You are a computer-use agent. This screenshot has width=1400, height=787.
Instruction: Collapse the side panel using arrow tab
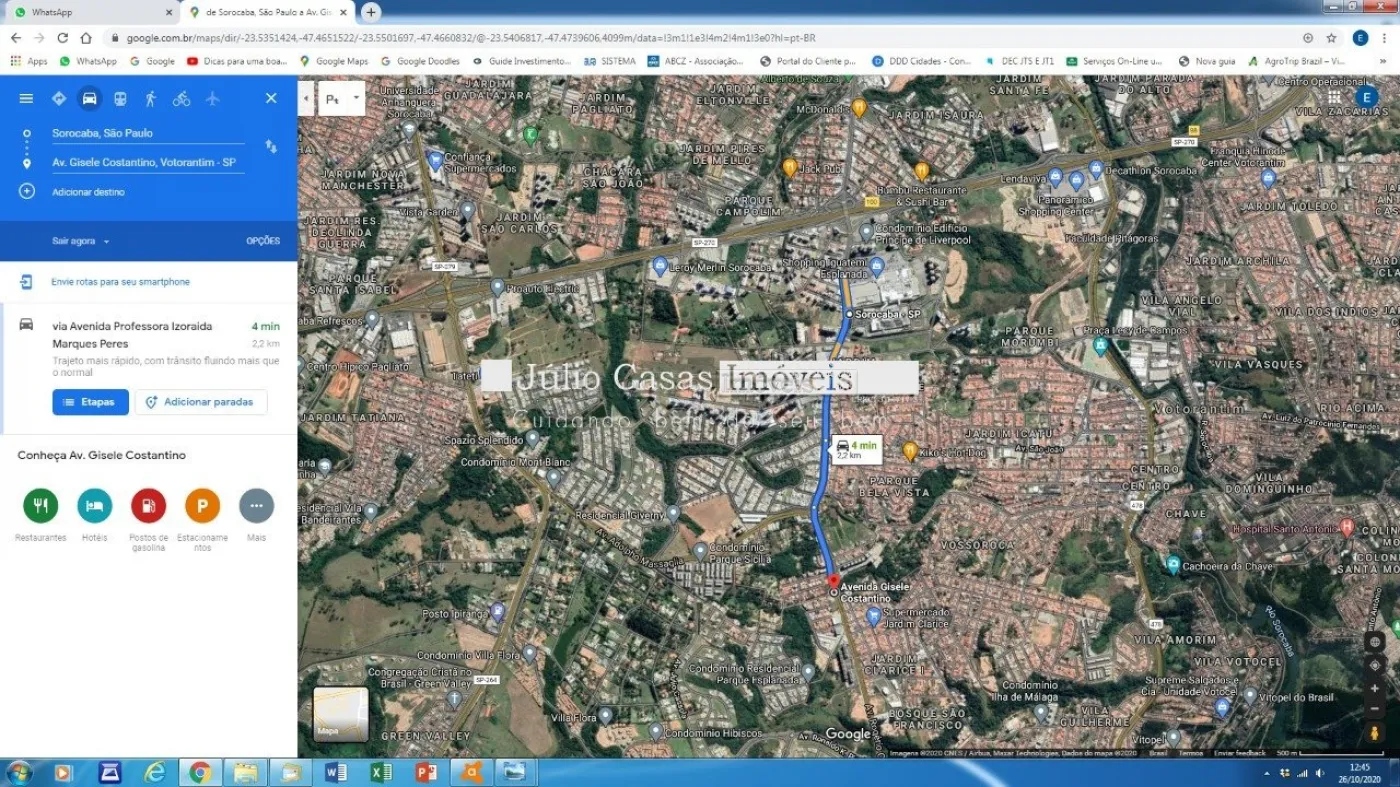pos(306,98)
